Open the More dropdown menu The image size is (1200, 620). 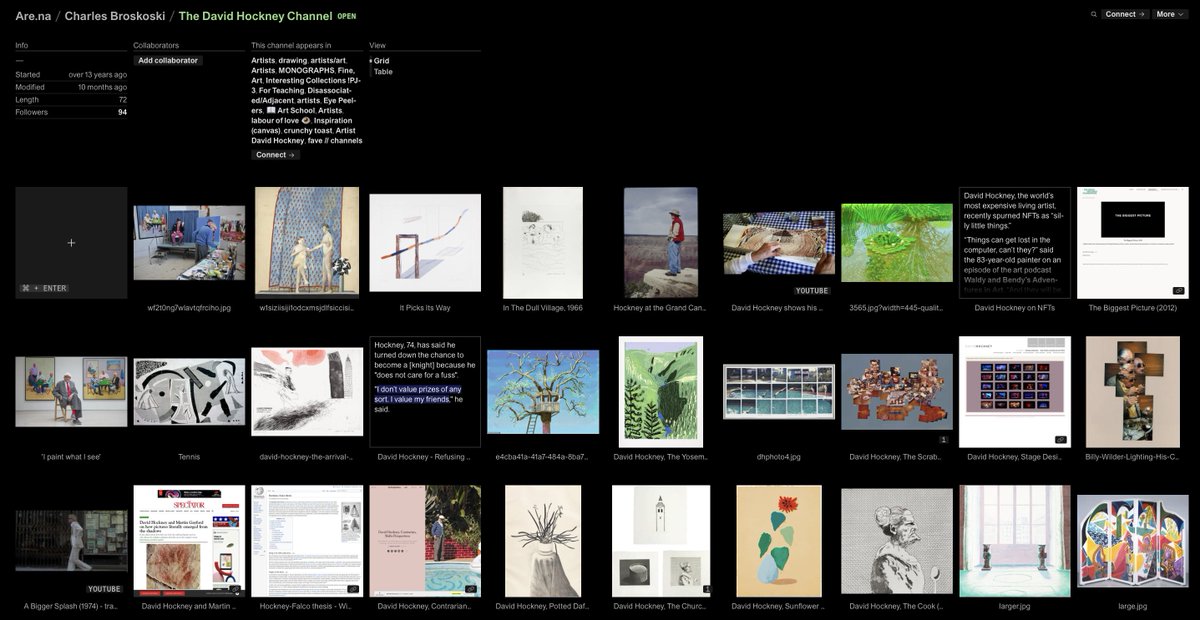(x=1170, y=14)
